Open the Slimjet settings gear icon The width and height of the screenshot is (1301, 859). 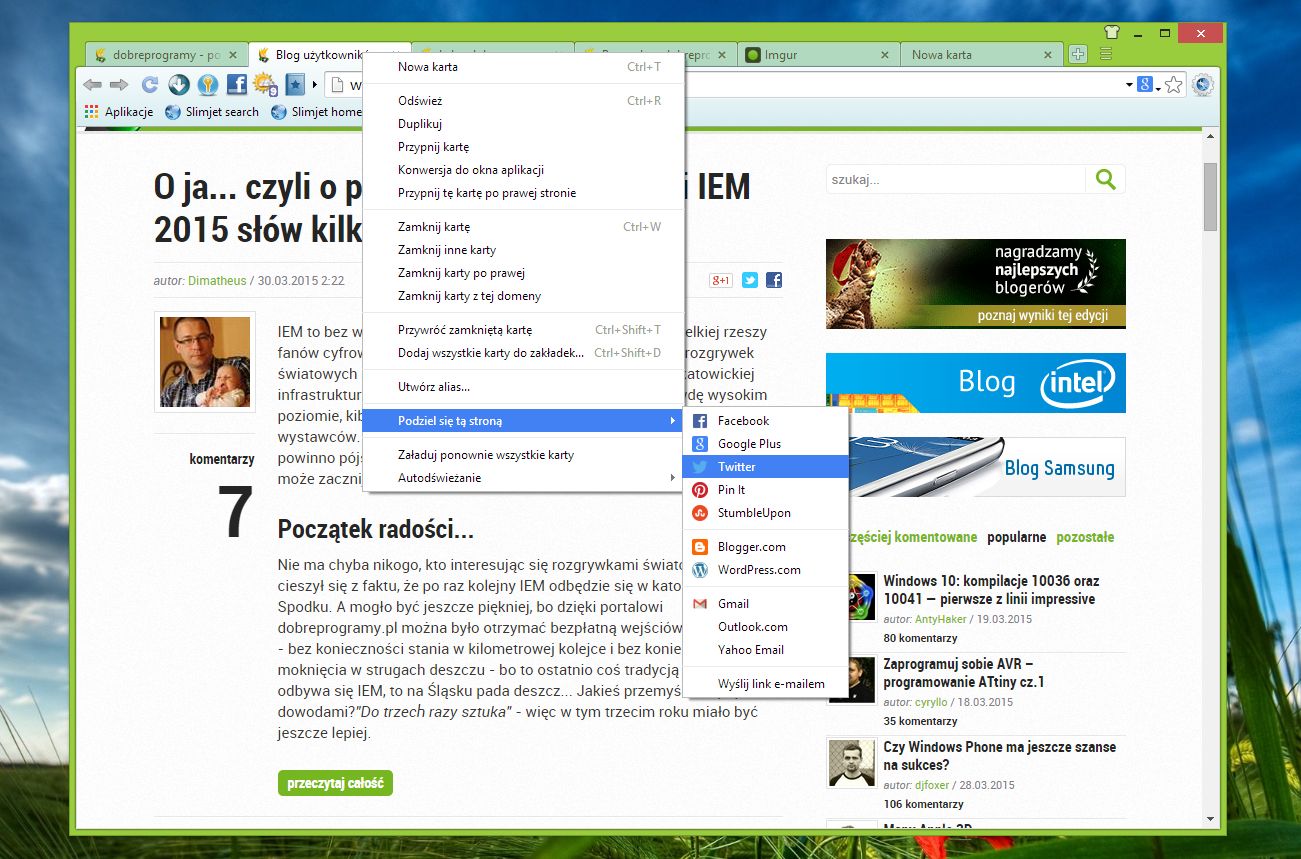[x=1203, y=85]
